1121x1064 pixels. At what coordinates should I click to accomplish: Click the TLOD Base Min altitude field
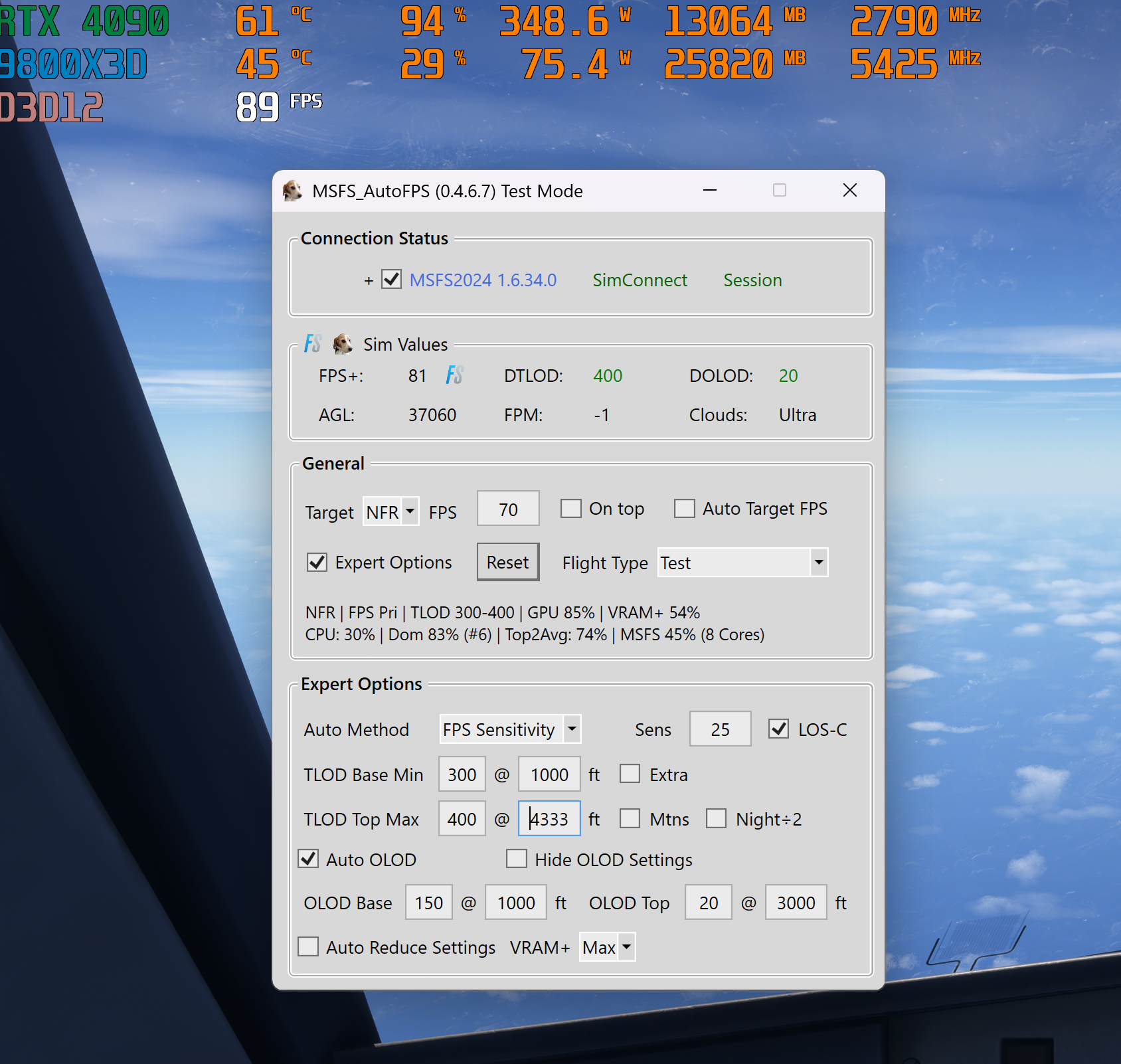point(550,774)
